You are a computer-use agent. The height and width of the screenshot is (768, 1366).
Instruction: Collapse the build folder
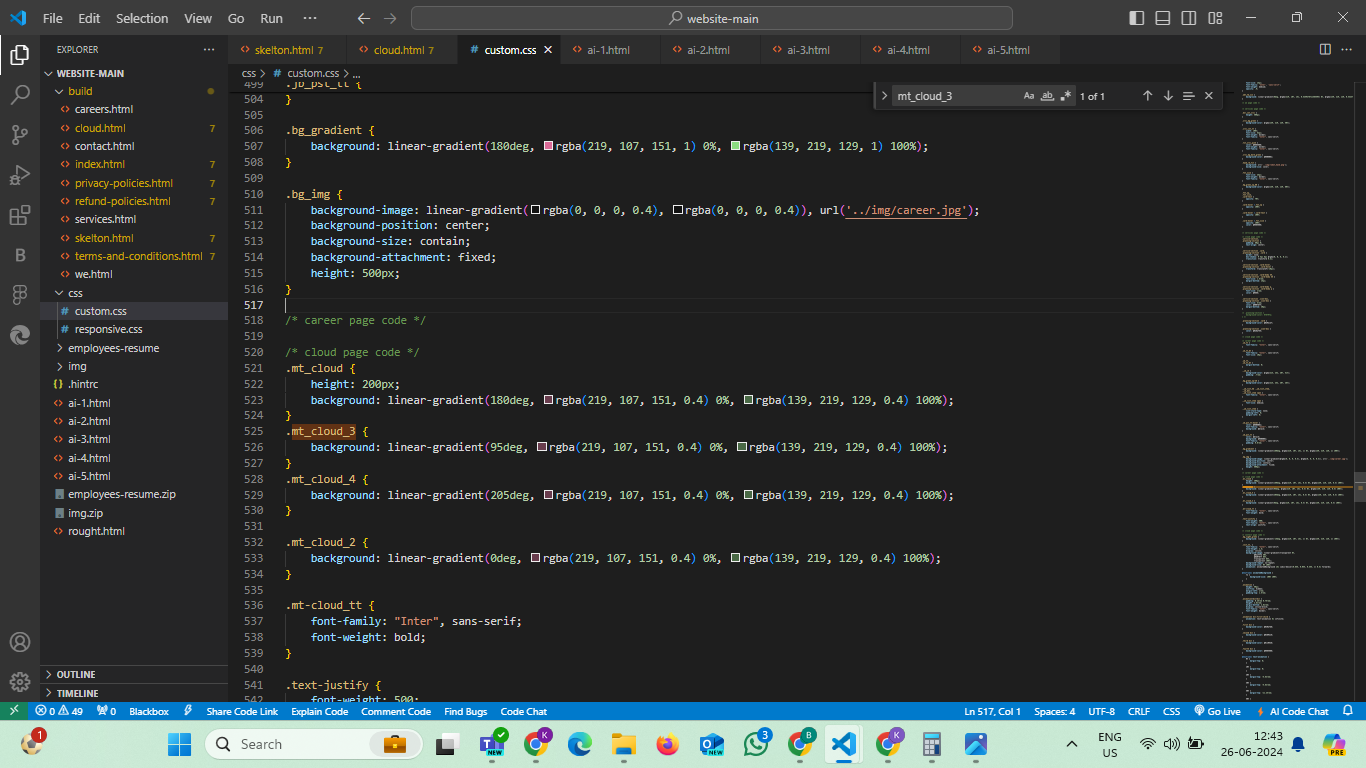(x=80, y=91)
